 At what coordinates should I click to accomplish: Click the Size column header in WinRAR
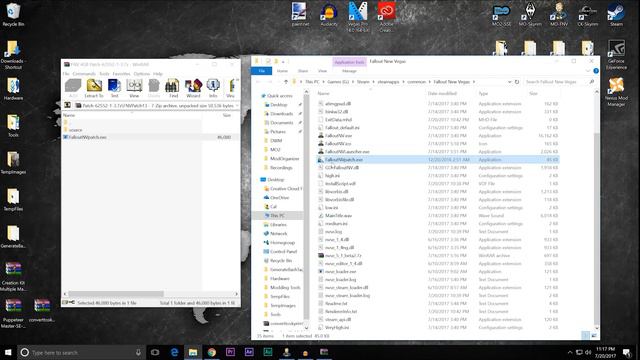pyautogui.click(x=227, y=115)
